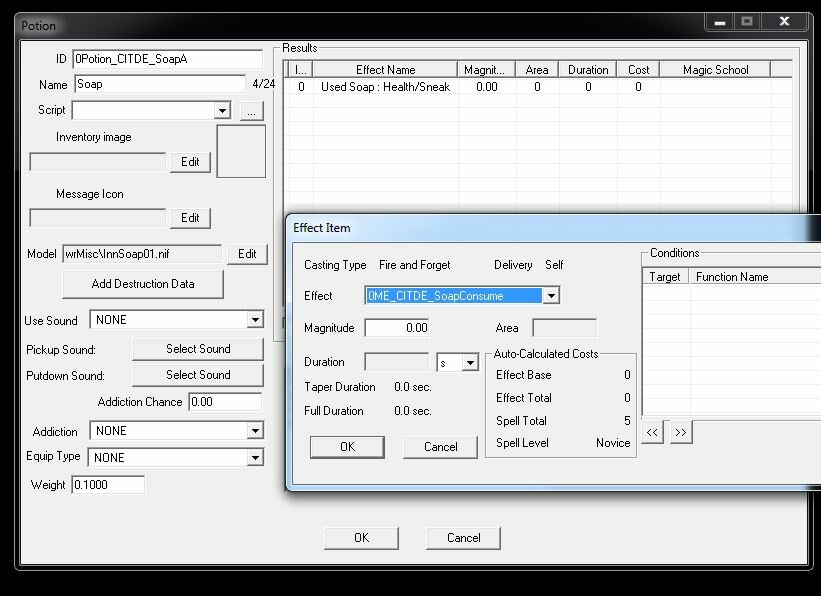Change the duration unit dropdown

[x=470, y=363]
